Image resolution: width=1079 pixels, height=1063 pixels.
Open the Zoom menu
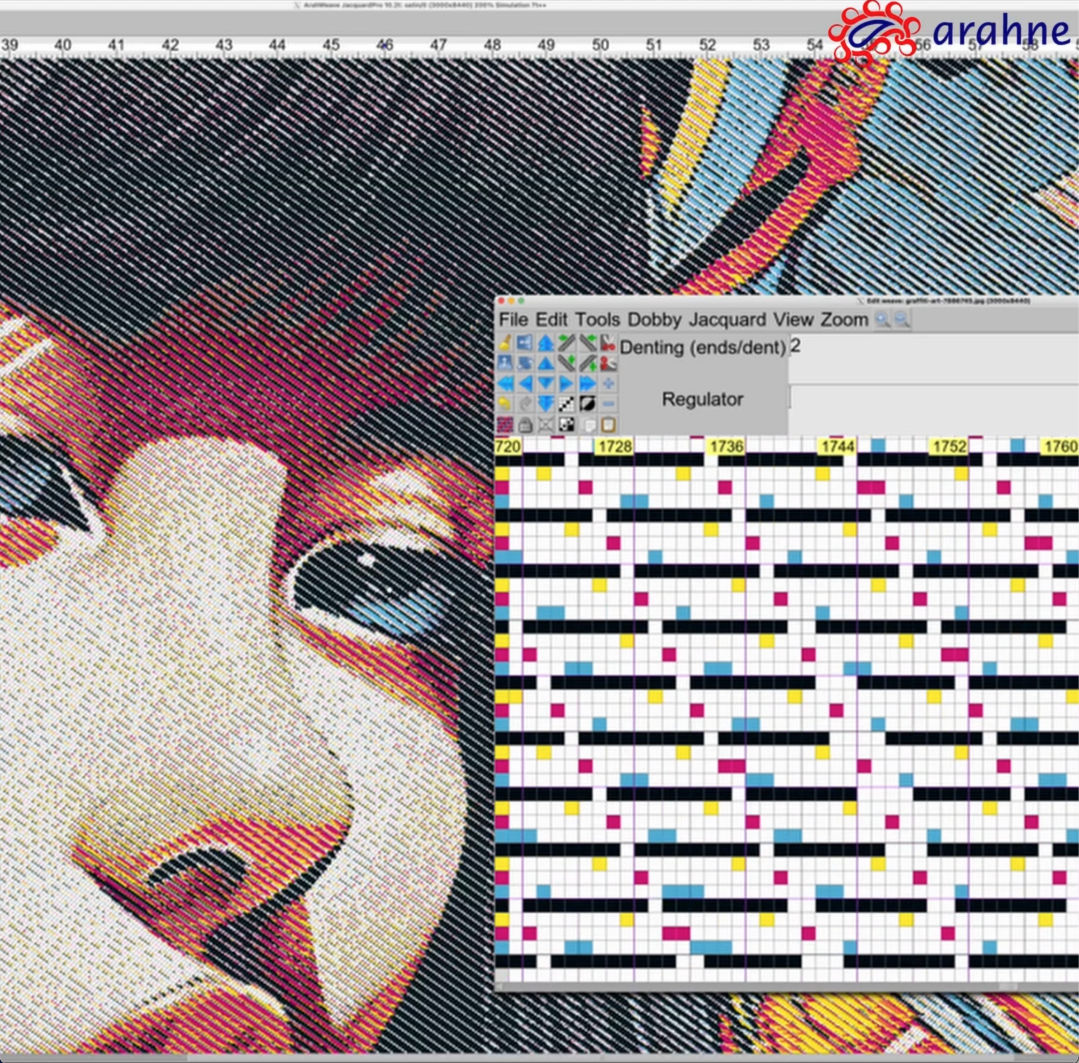844,320
